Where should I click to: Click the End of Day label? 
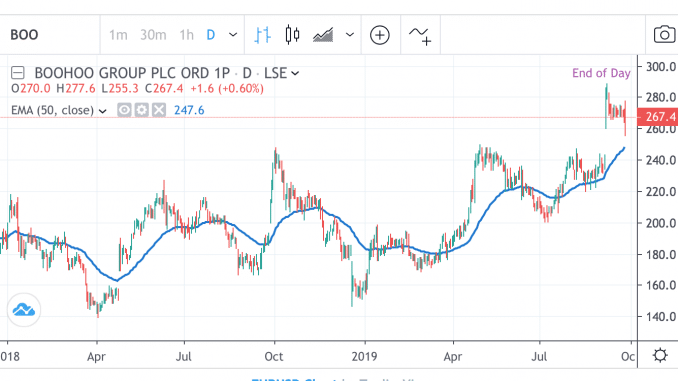(601, 73)
